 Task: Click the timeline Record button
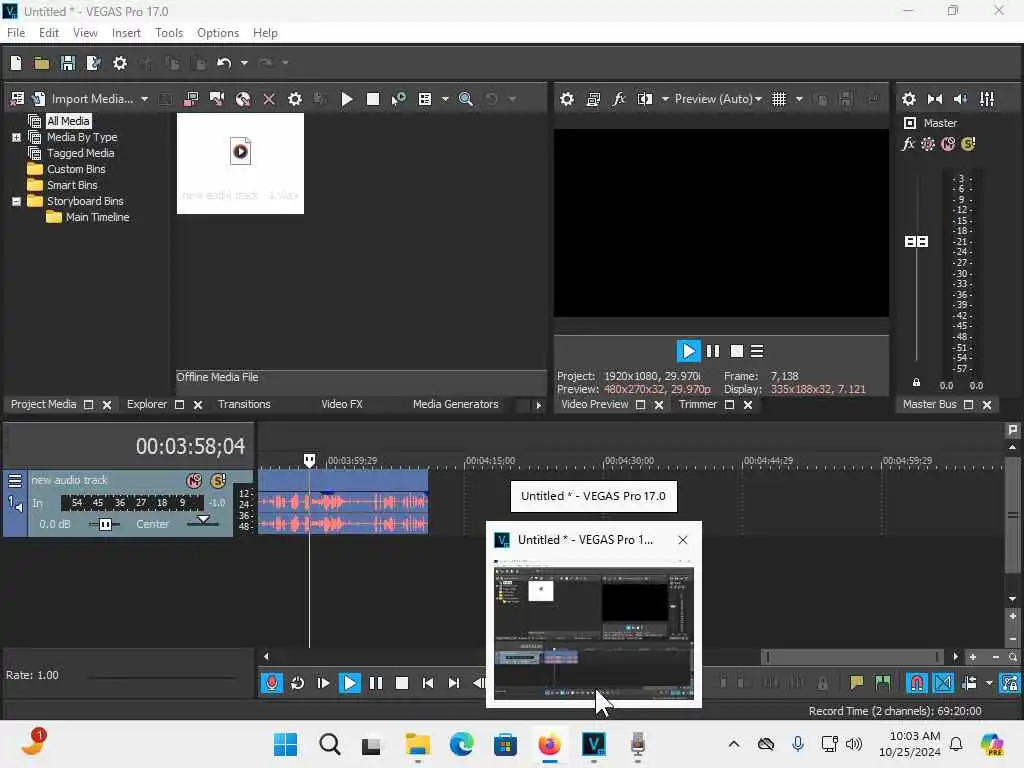pos(272,683)
